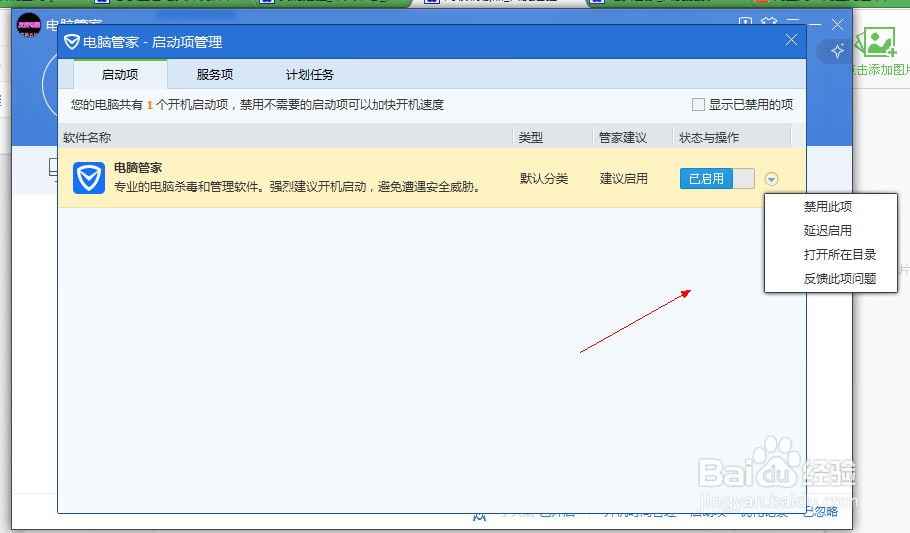
Task: Click the 管家建议 column header
Action: pos(622,138)
